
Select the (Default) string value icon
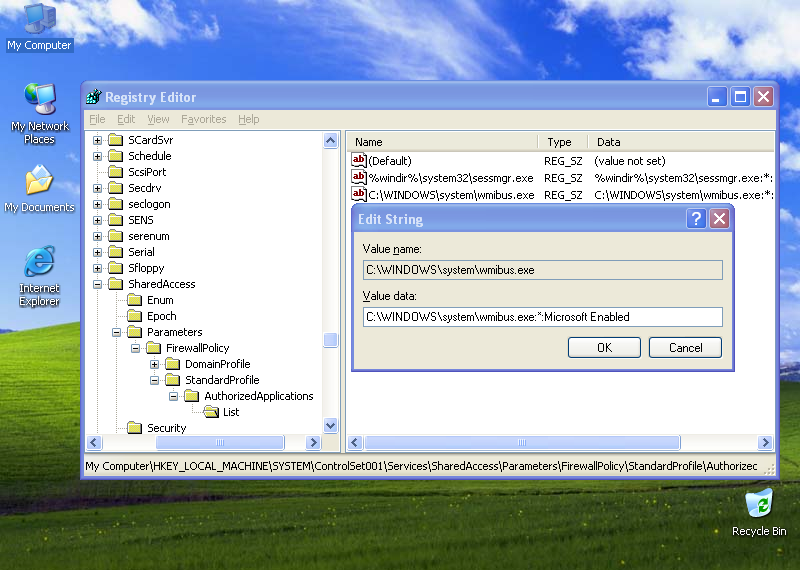[x=359, y=161]
